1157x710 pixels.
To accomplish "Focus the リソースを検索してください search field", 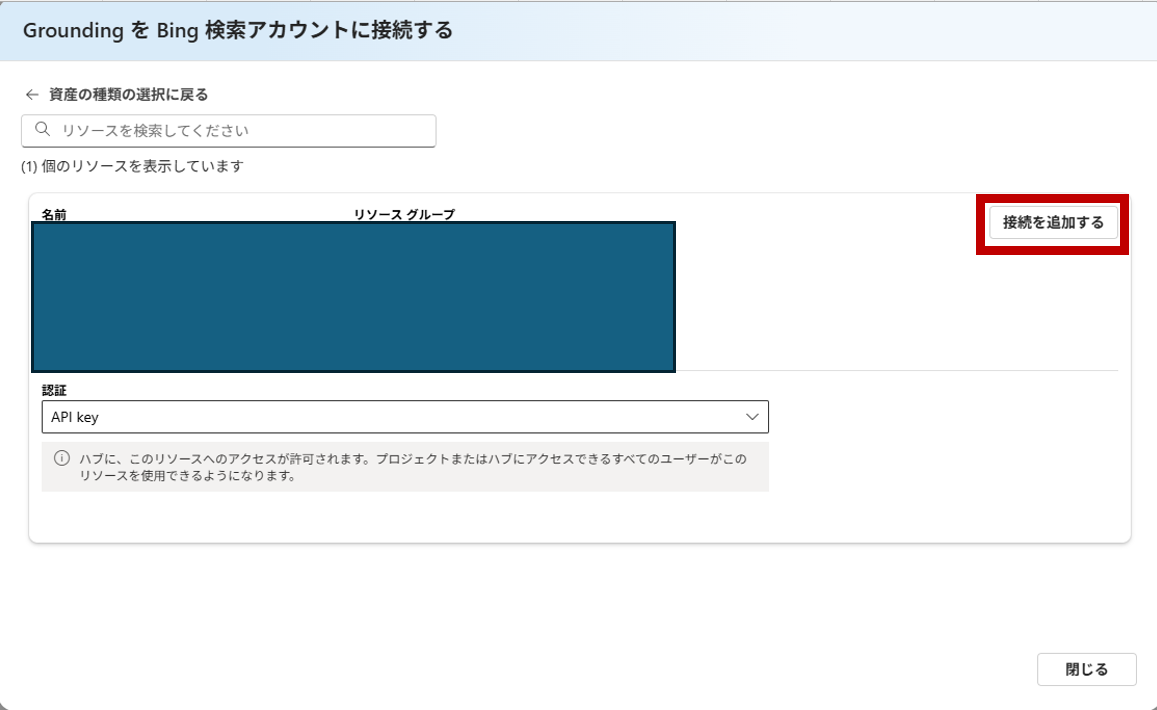I will point(229,131).
